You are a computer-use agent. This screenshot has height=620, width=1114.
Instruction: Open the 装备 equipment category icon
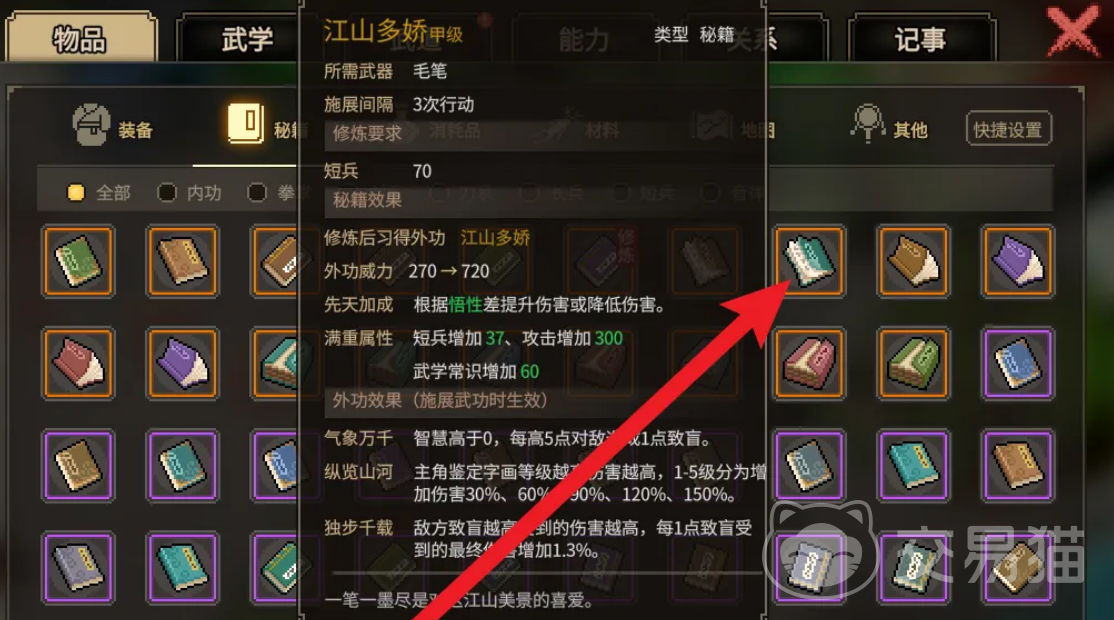(91, 125)
